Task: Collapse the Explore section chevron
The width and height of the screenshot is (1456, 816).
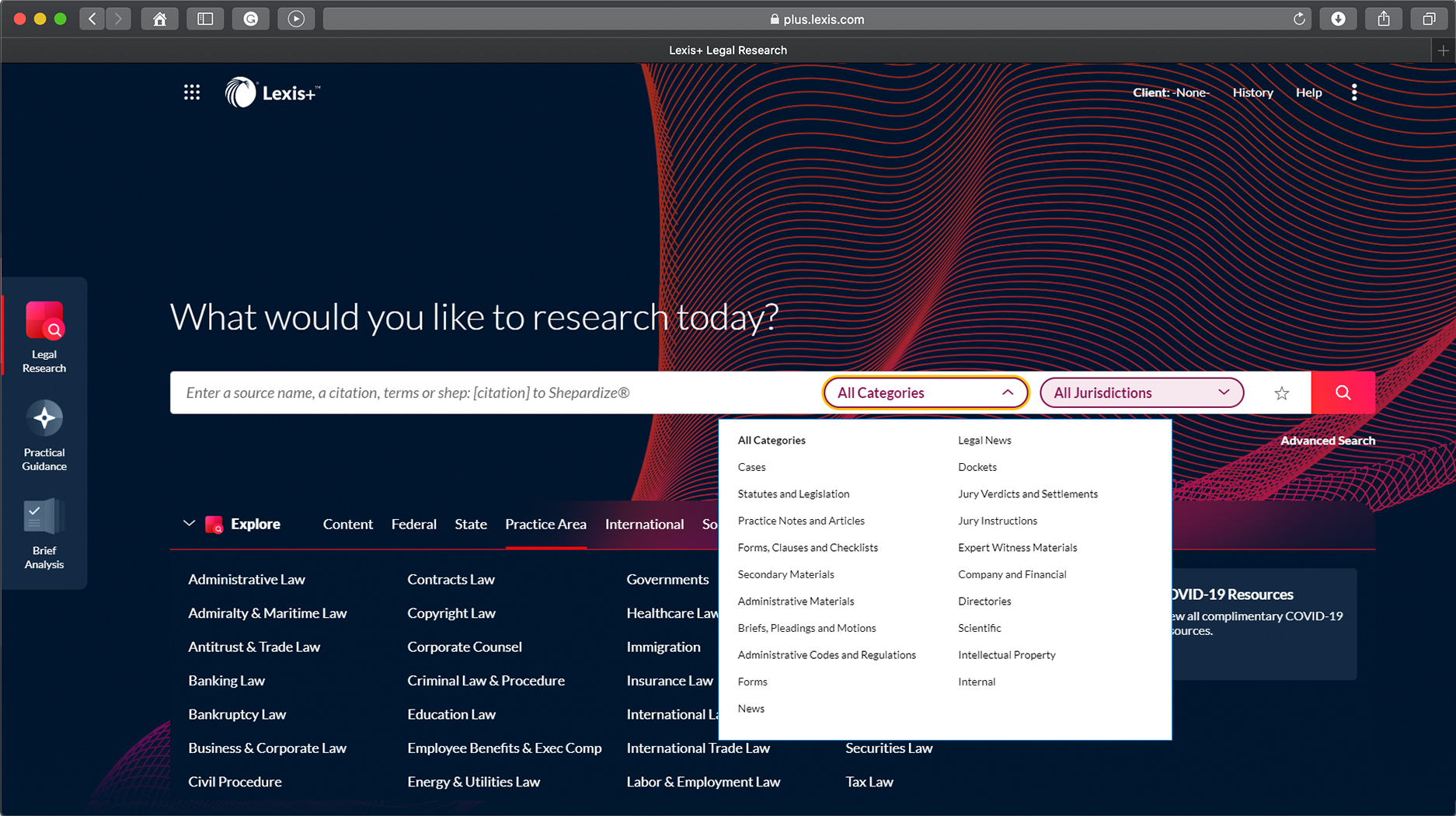Action: click(x=189, y=524)
